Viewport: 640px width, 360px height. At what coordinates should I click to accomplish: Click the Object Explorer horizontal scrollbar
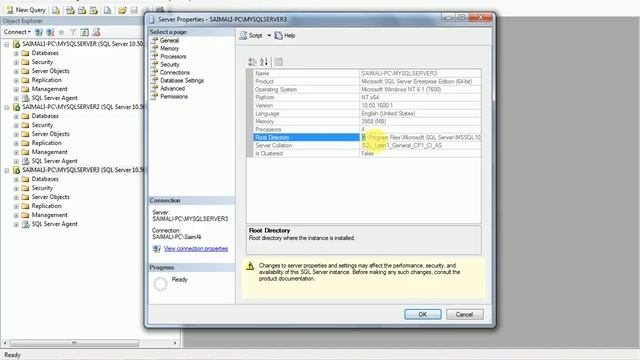(74, 343)
